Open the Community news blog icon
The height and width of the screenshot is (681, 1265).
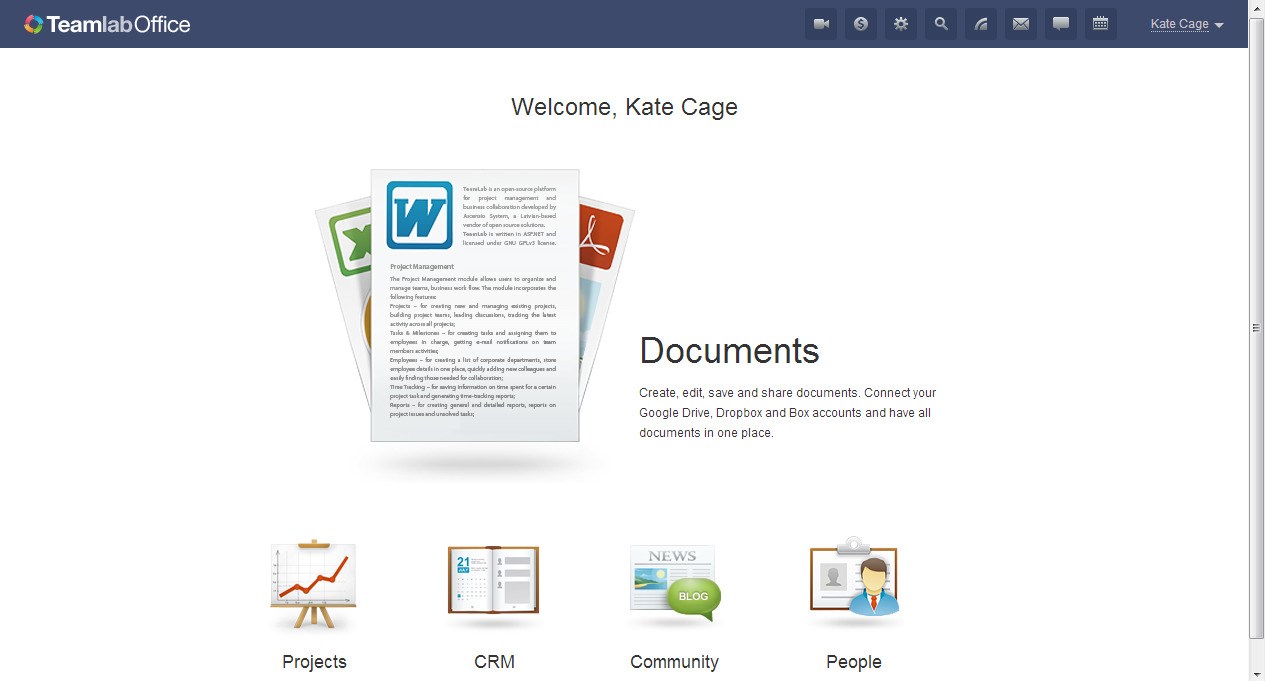point(675,584)
